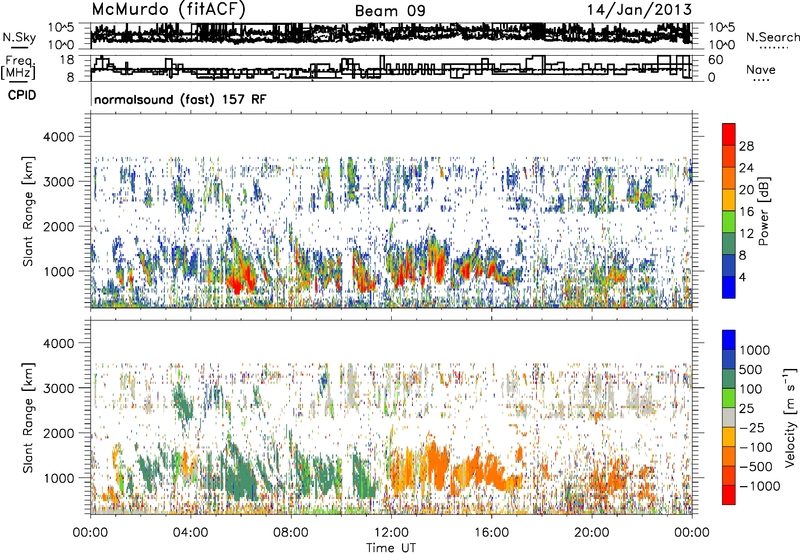Click the '20:00' time axis tick label
This screenshot has width=800, height=554.
tap(592, 533)
